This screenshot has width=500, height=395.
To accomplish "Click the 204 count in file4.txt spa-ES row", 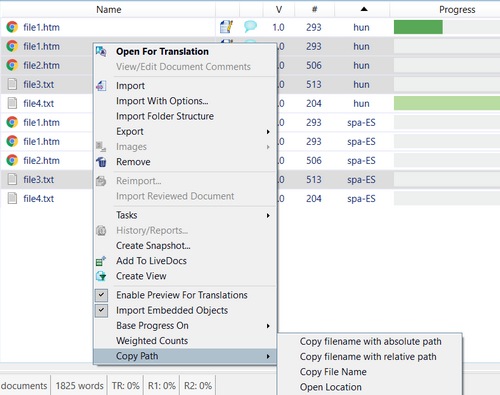I will coord(314,199).
